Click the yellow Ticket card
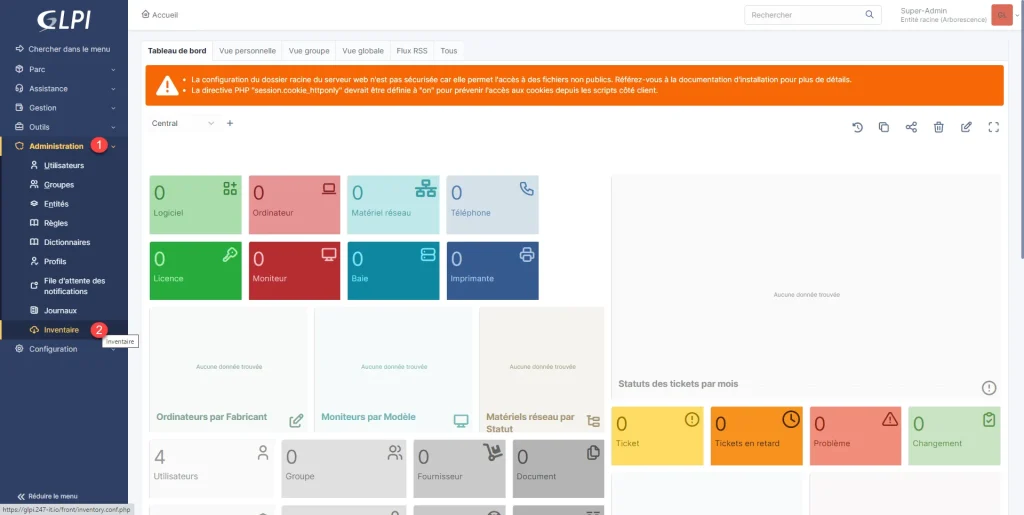This screenshot has width=1024, height=515. pos(657,436)
